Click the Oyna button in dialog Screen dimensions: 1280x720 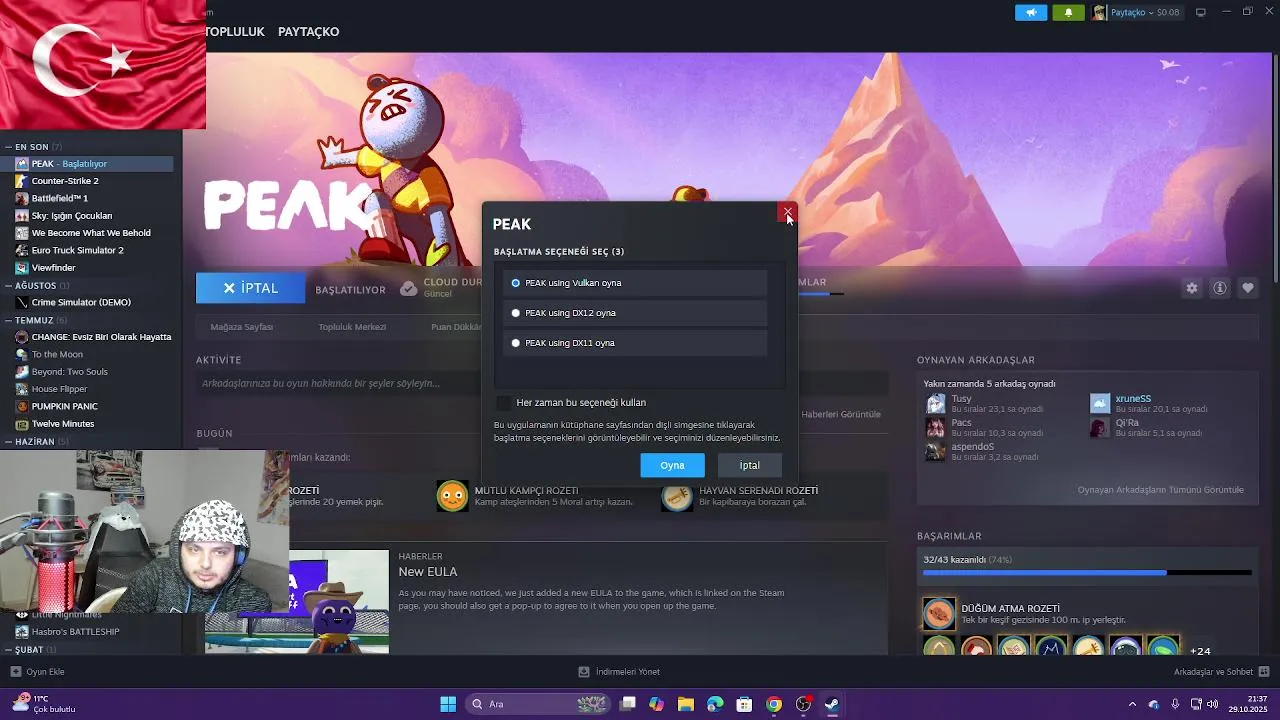click(672, 465)
